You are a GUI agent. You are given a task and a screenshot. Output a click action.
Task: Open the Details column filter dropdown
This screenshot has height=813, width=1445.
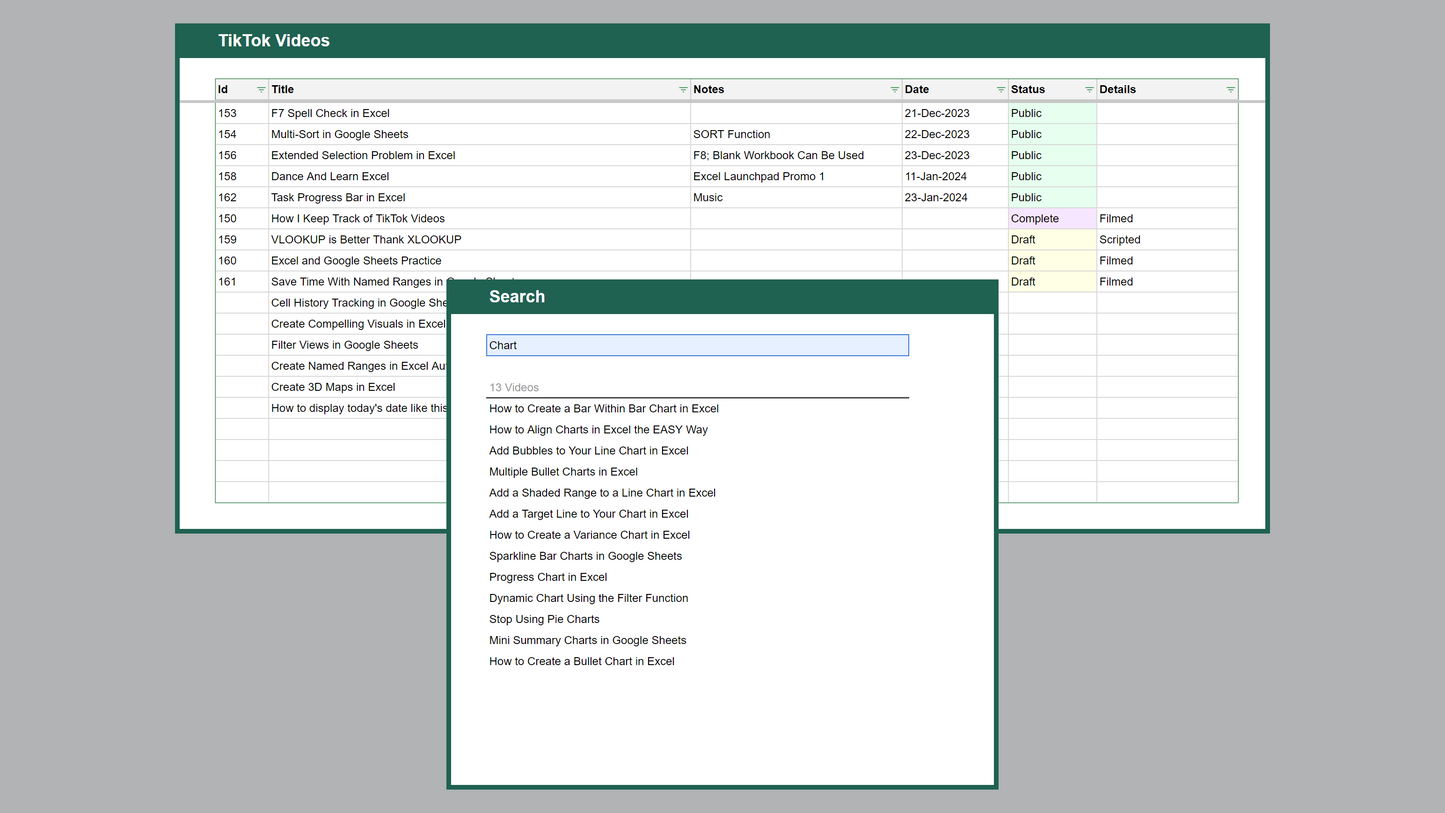tap(1230, 89)
